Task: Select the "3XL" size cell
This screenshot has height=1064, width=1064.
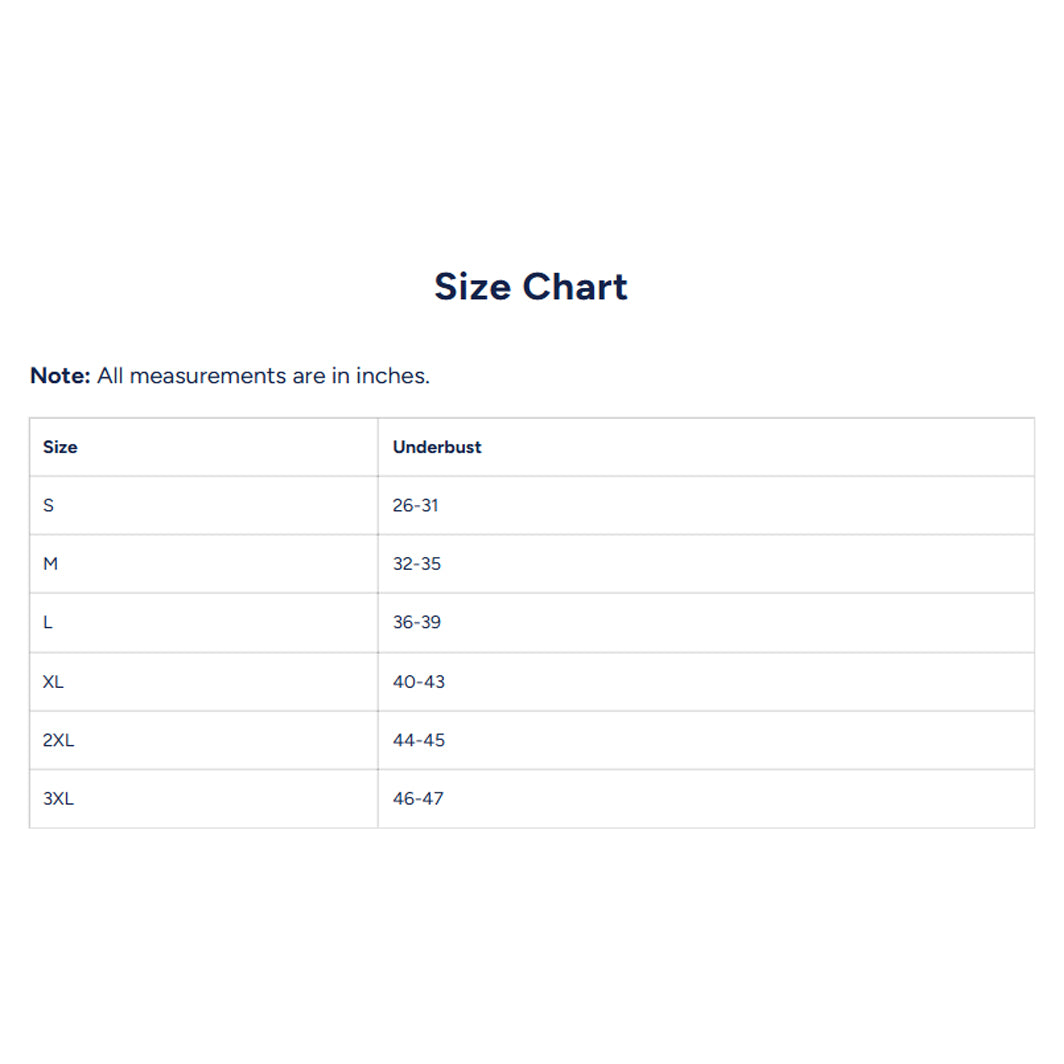Action: tap(58, 799)
